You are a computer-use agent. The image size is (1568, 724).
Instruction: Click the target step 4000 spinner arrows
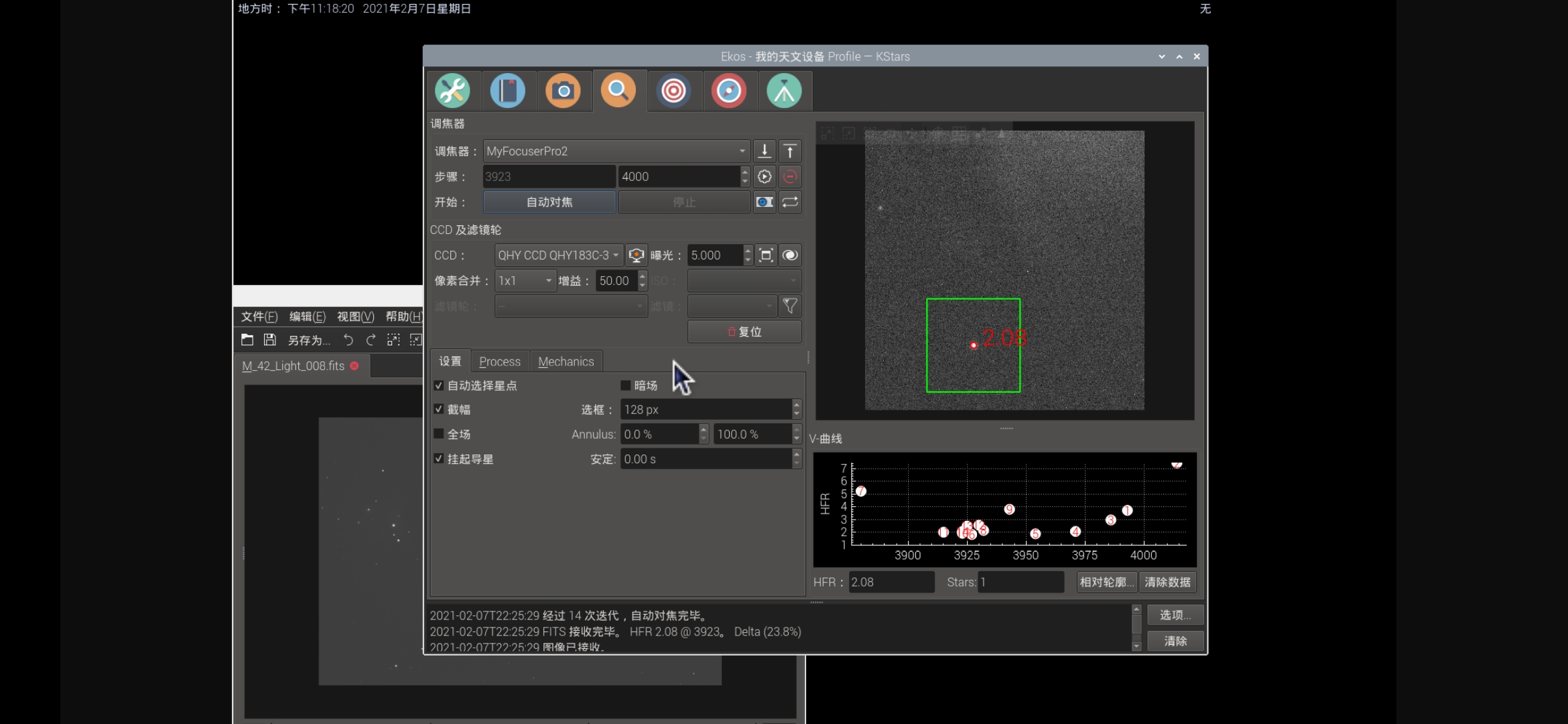pos(744,176)
